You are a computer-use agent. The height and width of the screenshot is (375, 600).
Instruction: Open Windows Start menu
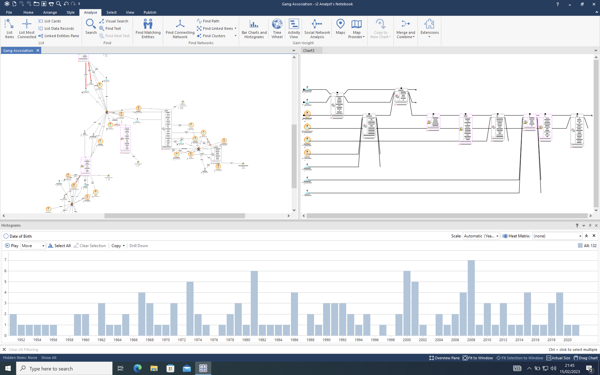pos(8,368)
